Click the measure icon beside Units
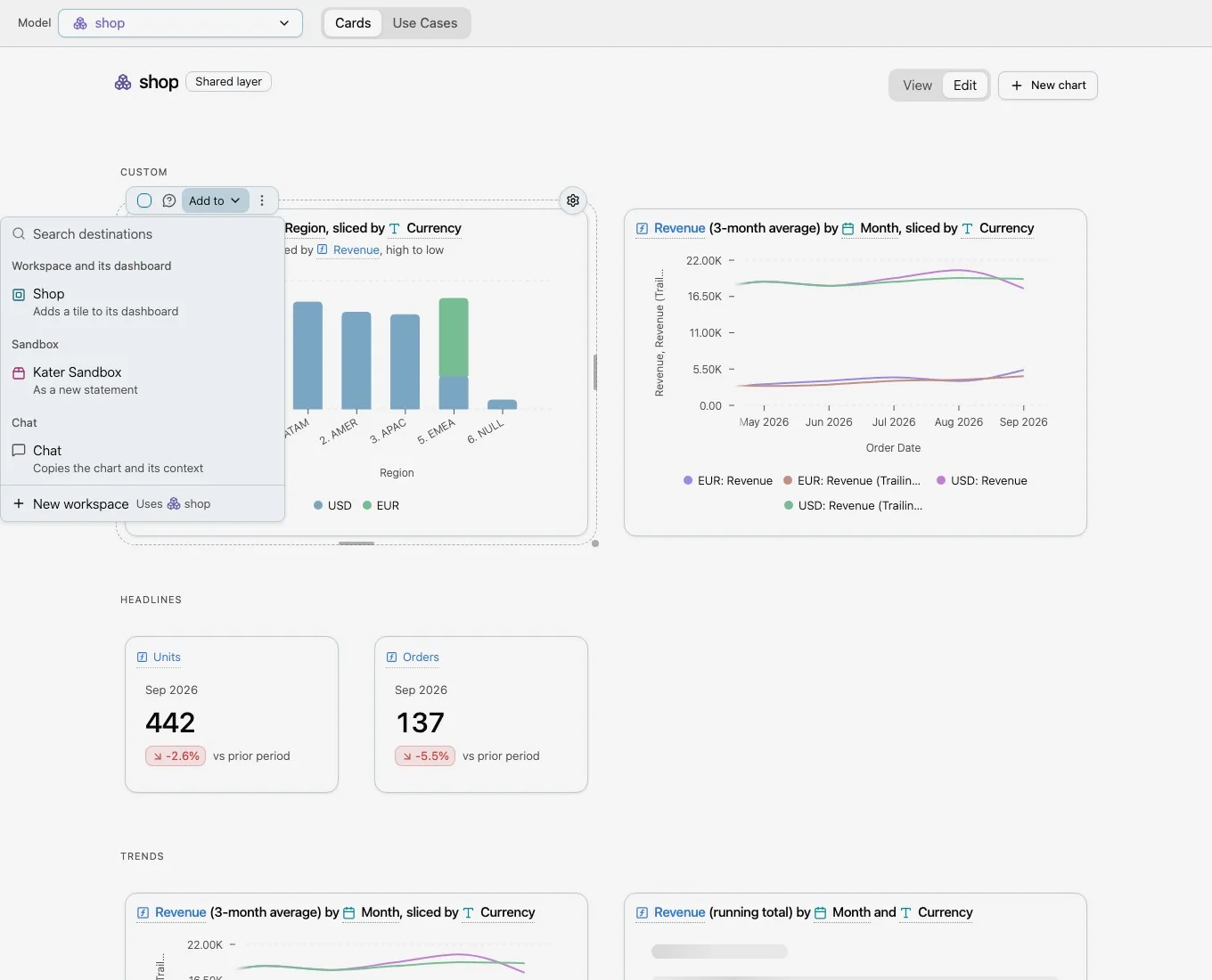 tap(143, 657)
